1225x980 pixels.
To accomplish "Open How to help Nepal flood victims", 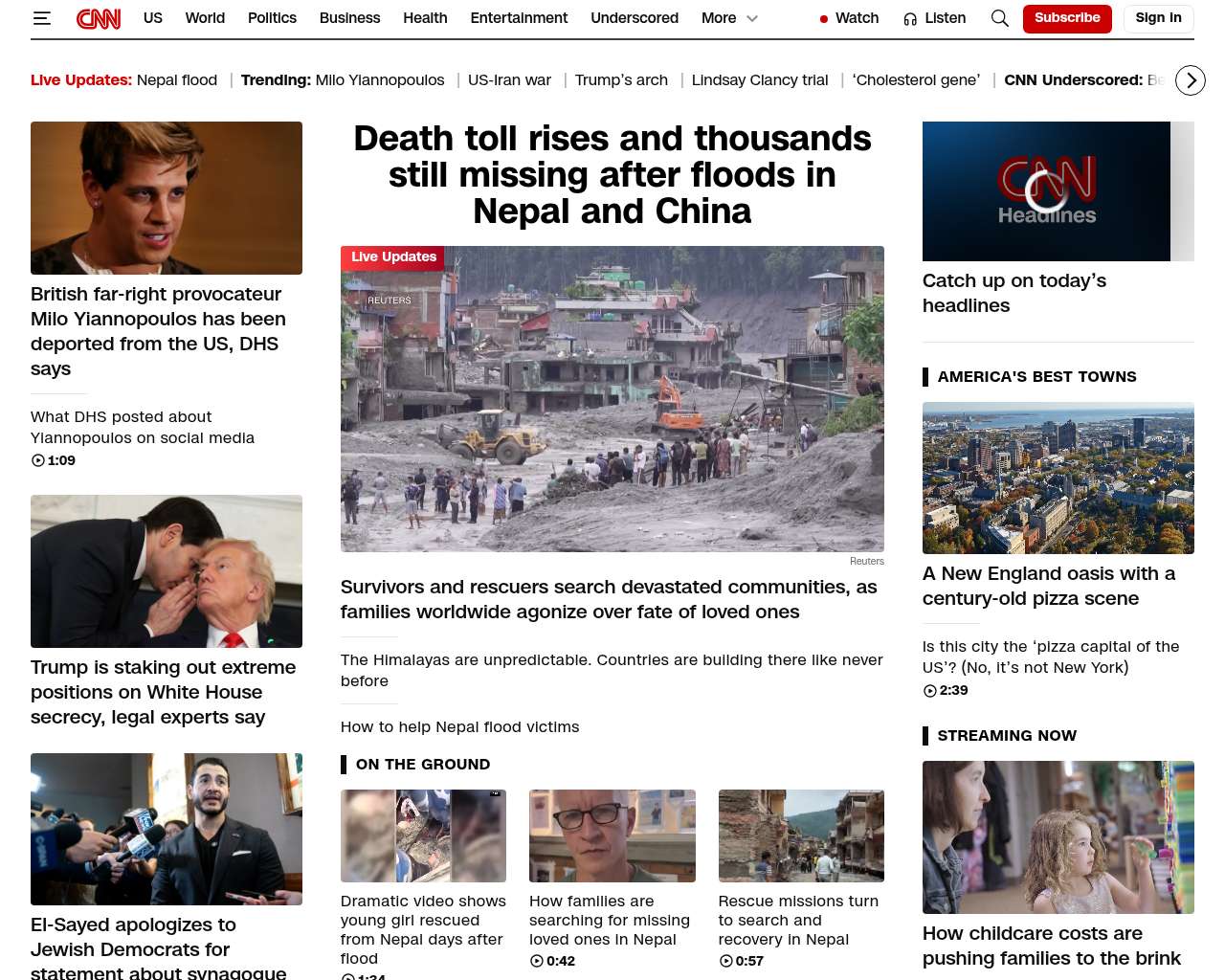I will pos(459,726).
